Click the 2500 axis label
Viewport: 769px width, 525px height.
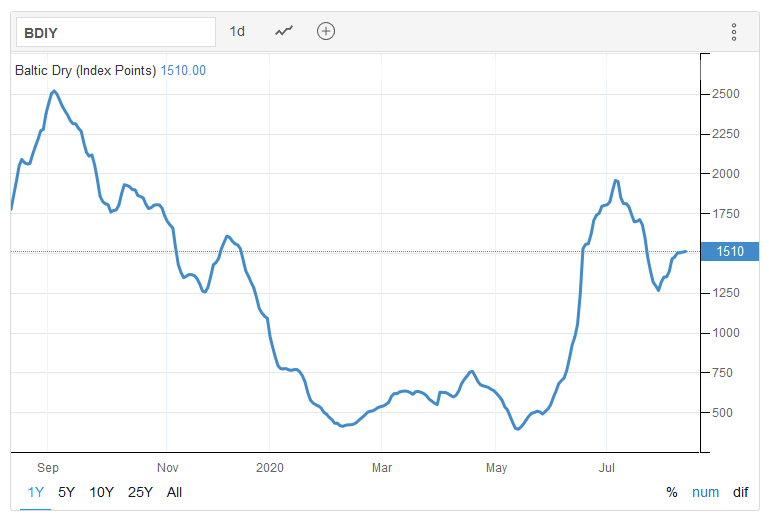[x=726, y=94]
